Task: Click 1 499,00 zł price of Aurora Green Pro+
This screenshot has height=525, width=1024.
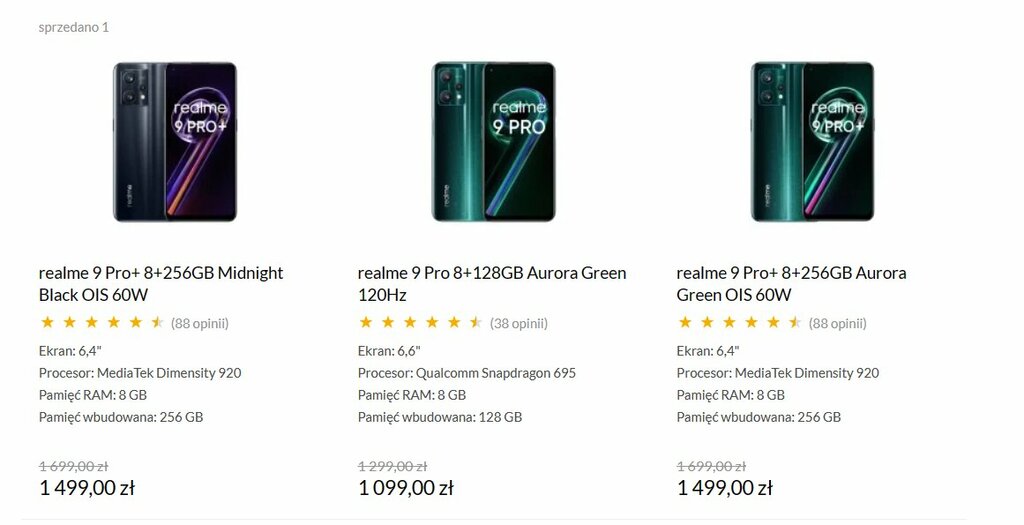Action: [x=725, y=488]
